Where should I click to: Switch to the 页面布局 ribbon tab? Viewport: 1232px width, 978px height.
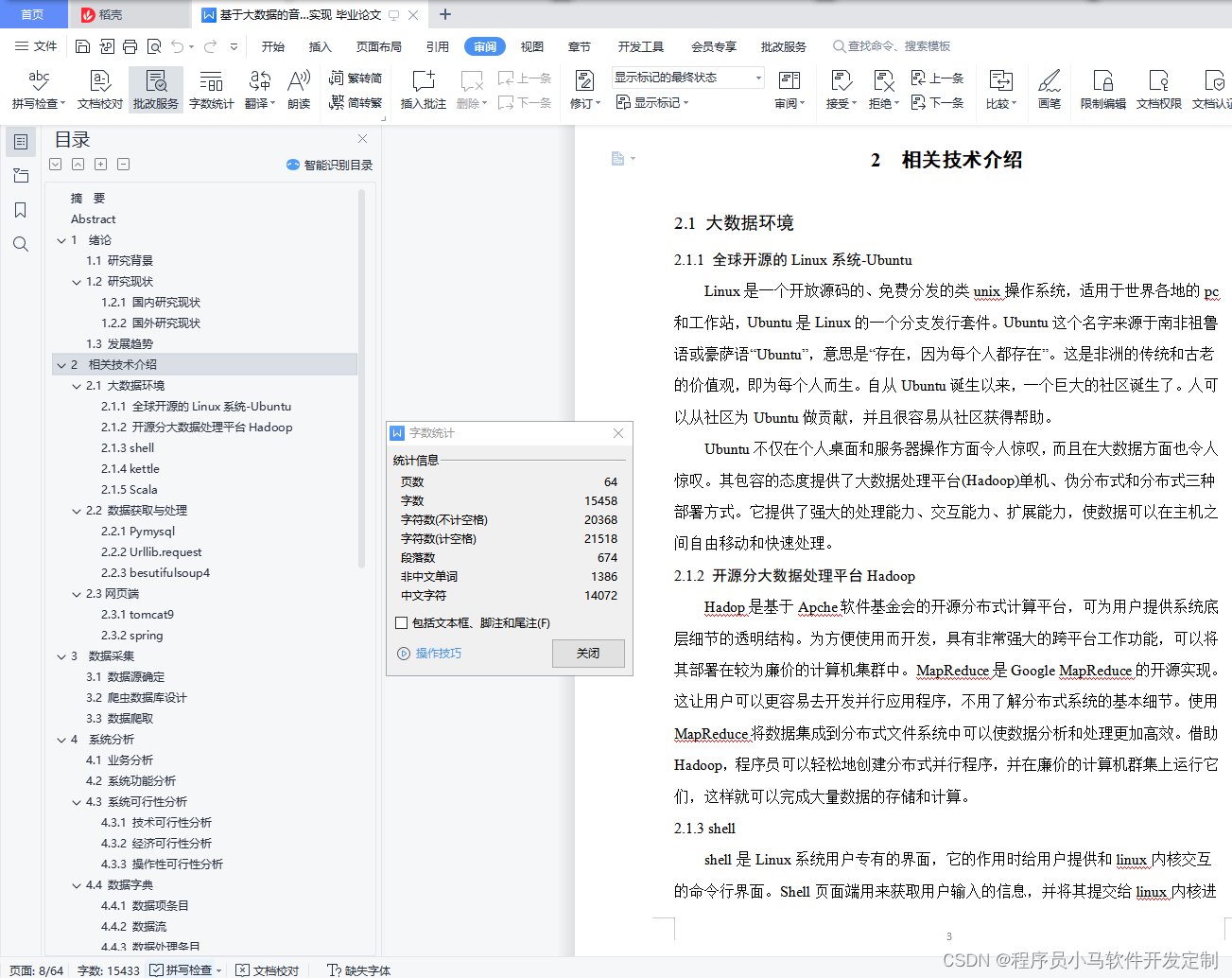tap(379, 46)
